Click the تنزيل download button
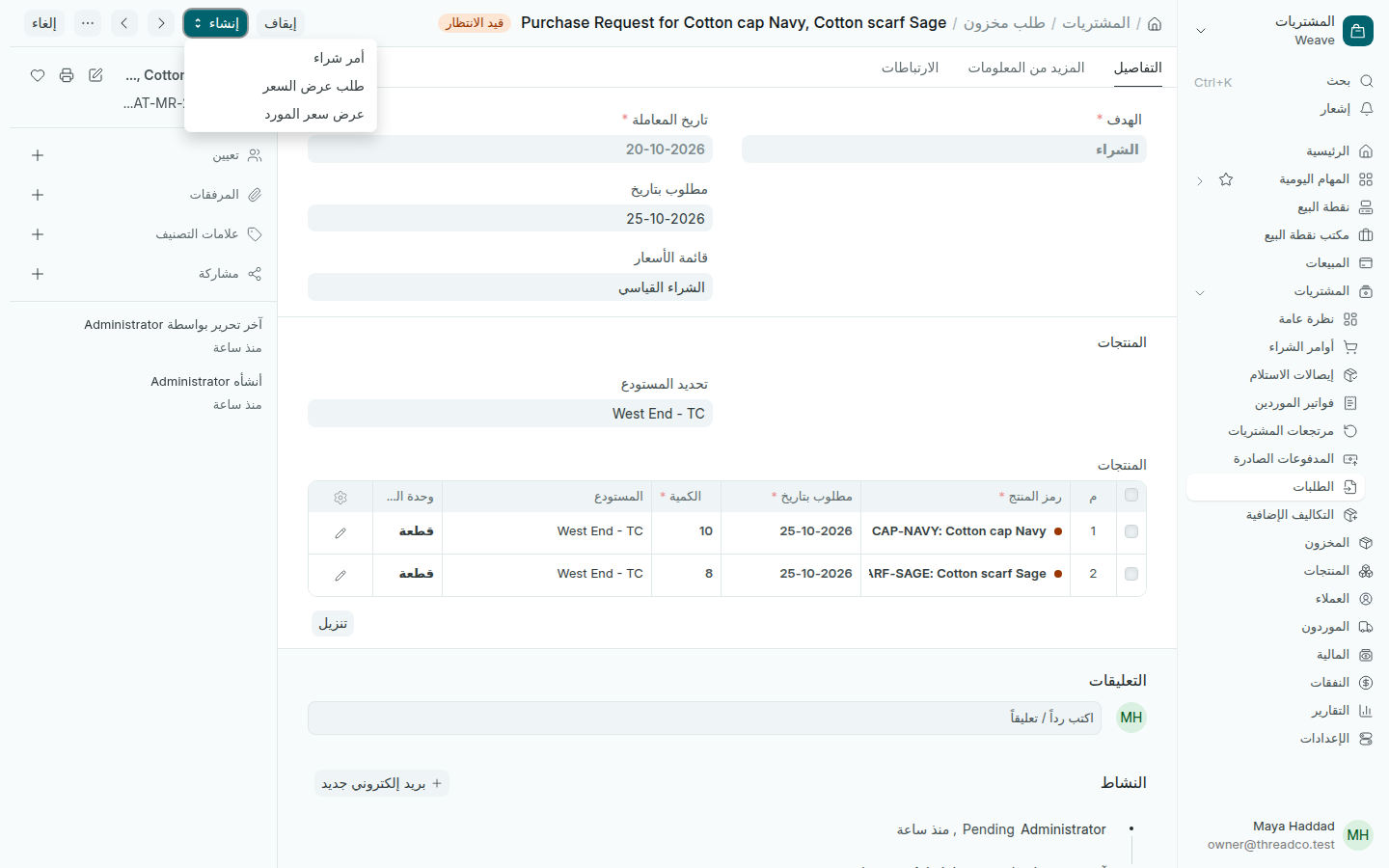The image size is (1389, 868). point(333,624)
